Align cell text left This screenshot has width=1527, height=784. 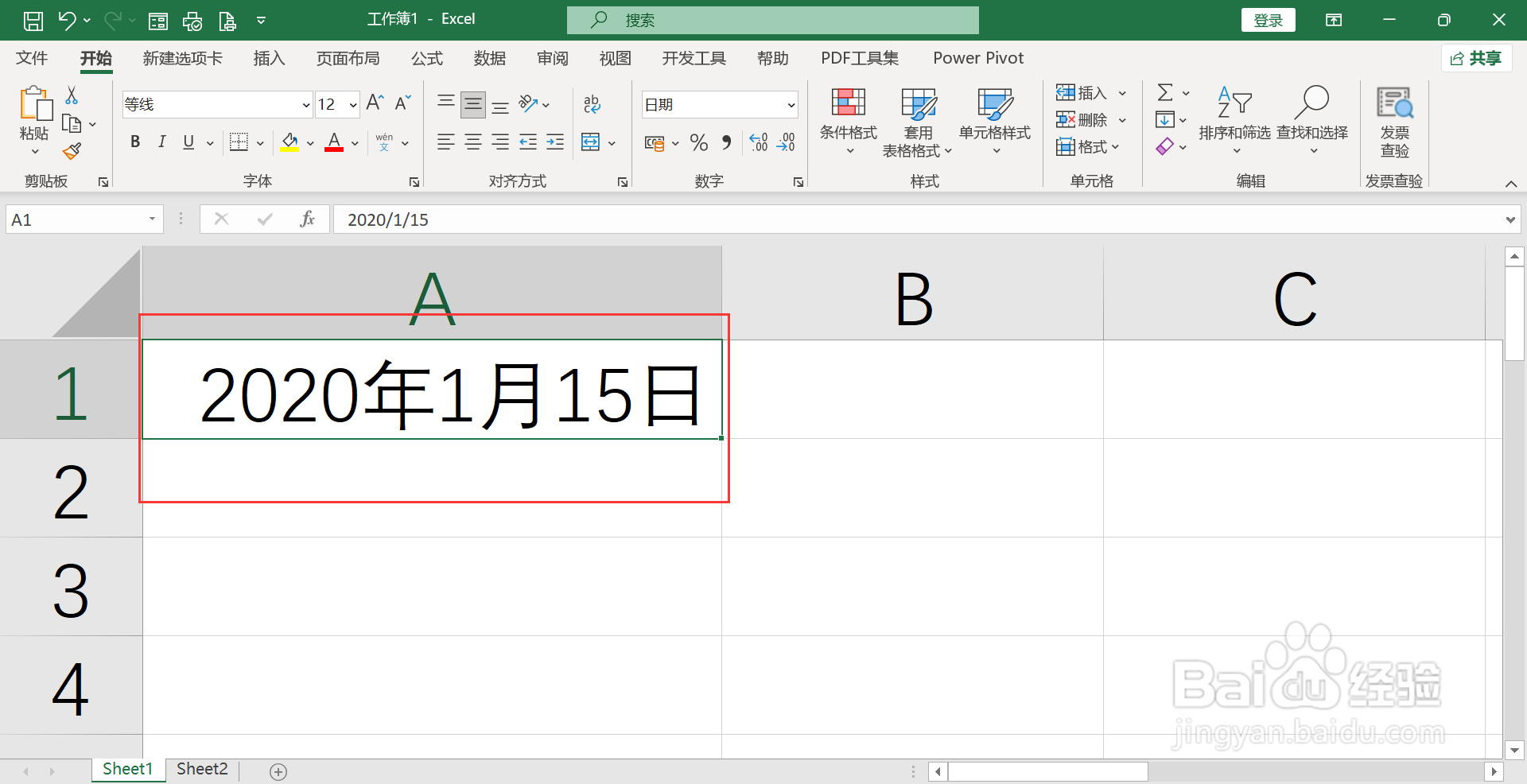point(446,142)
